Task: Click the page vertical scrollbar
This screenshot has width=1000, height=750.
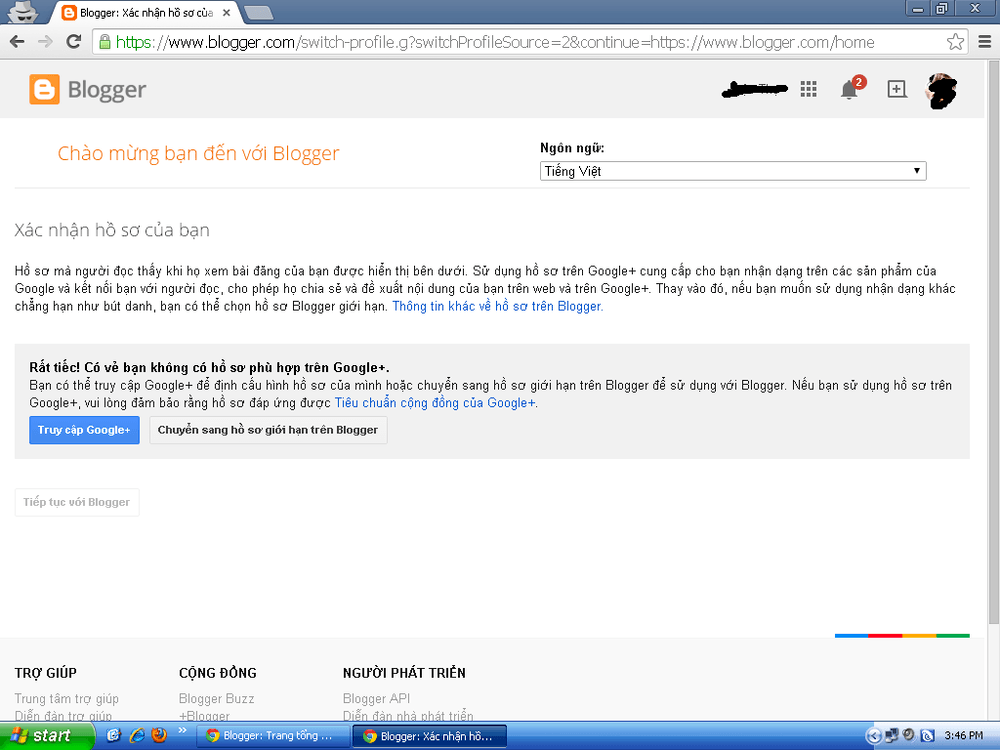Action: (x=994, y=344)
